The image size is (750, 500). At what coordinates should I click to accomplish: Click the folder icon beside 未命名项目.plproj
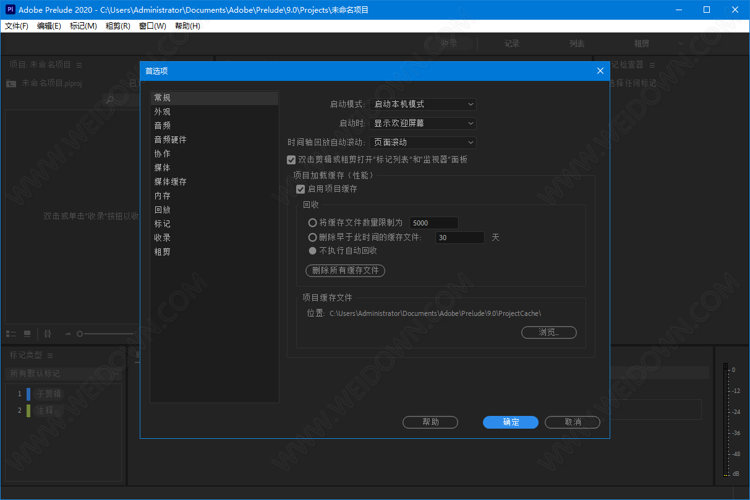(x=11, y=84)
